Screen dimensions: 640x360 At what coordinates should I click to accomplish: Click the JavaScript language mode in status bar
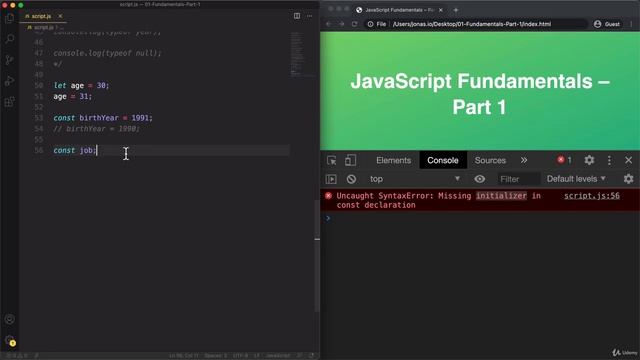278,356
